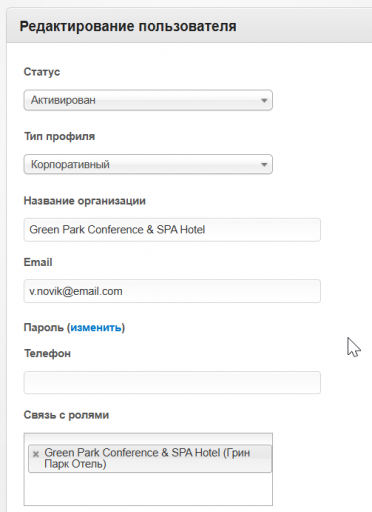Click the Green Park Conference & SPA Hotel role tag
372x512 pixels.
pyautogui.click(x=150, y=458)
